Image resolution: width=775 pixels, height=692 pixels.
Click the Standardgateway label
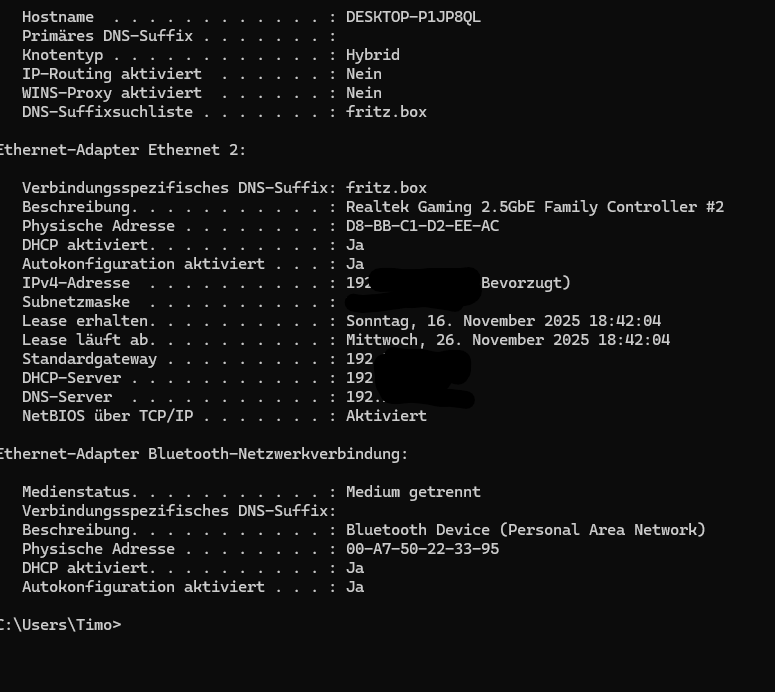89,359
